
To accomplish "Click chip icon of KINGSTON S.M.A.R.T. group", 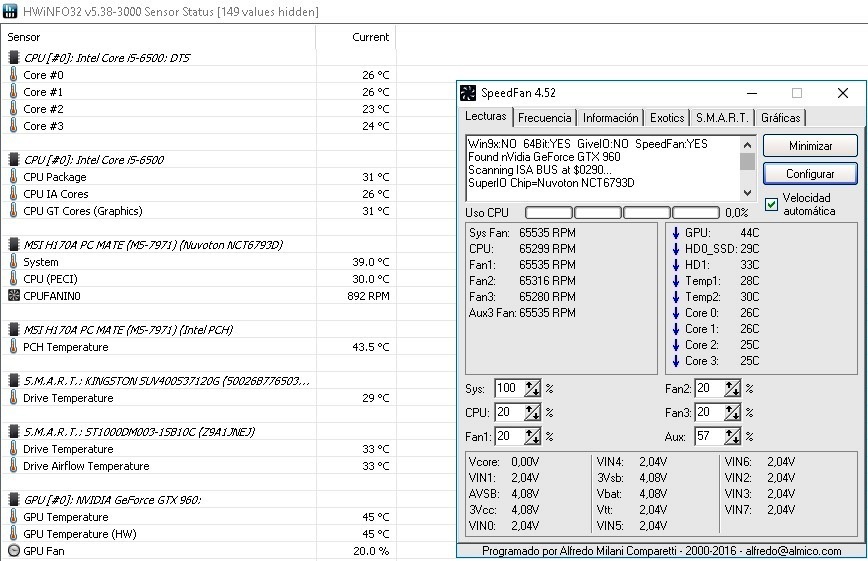I will (x=14, y=380).
